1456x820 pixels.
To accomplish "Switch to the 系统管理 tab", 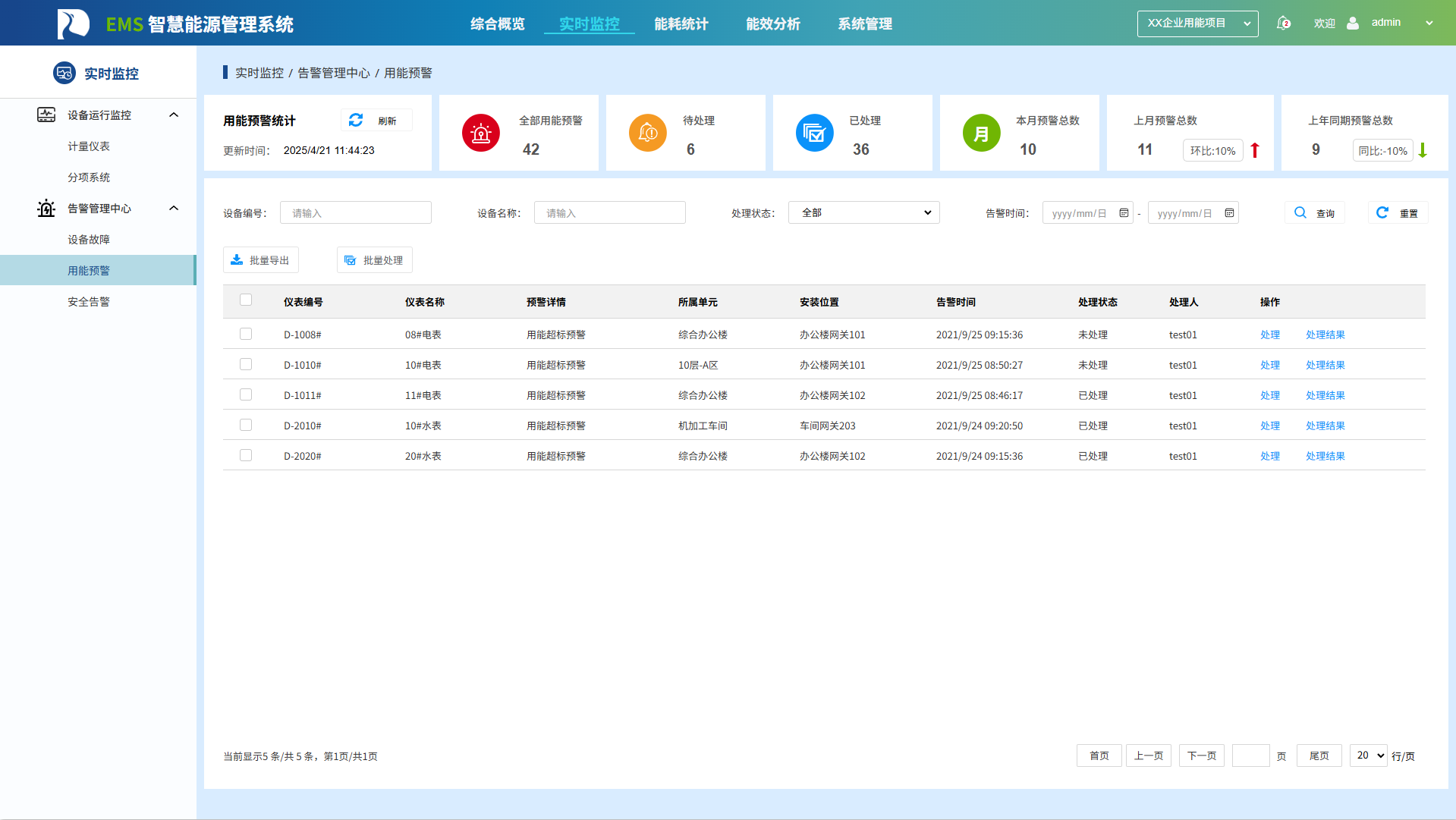I will (x=865, y=24).
